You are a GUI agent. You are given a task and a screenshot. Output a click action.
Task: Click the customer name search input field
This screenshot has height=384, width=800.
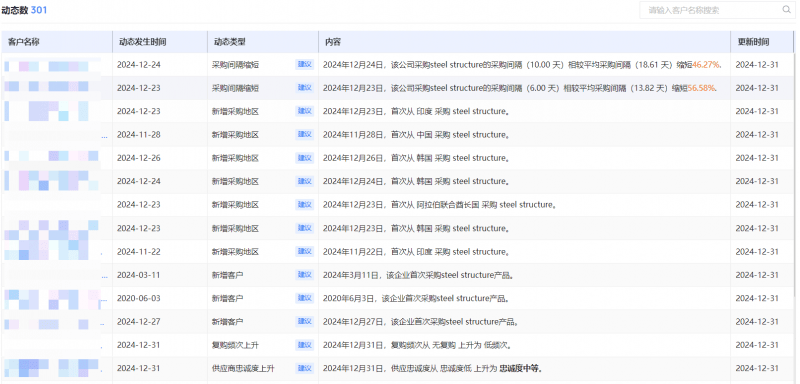(717, 10)
